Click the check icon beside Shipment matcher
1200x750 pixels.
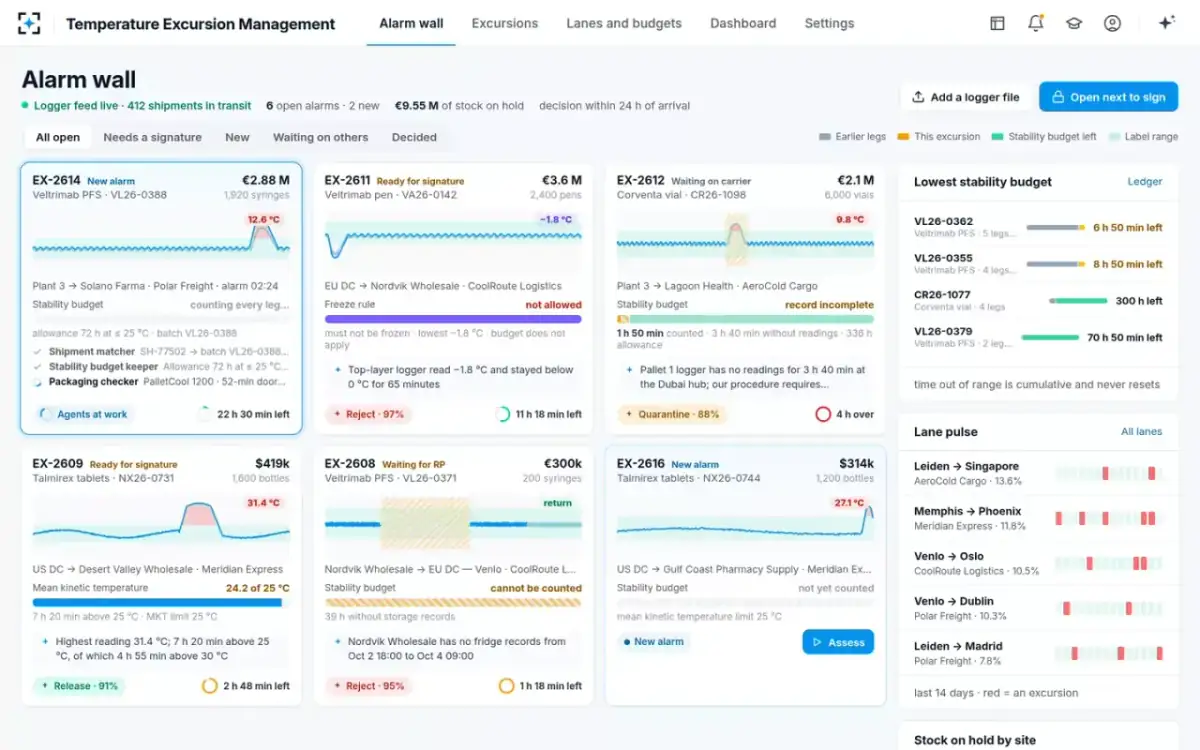38,352
